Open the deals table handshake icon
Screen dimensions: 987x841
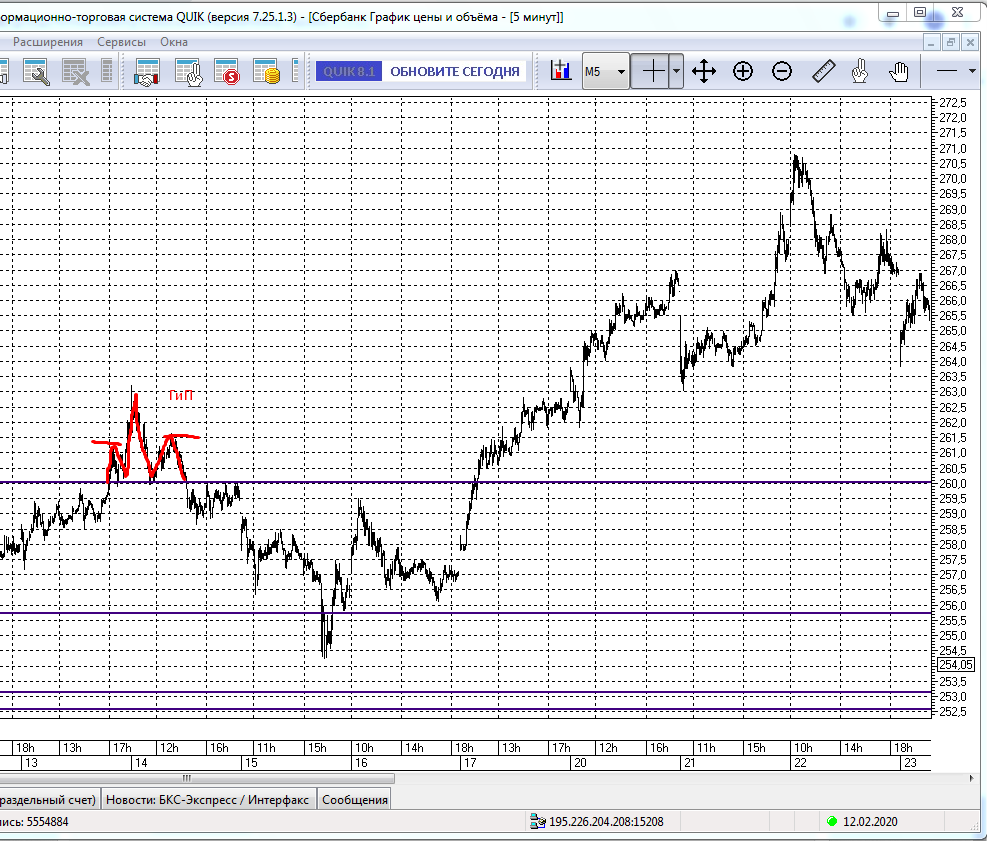point(147,71)
